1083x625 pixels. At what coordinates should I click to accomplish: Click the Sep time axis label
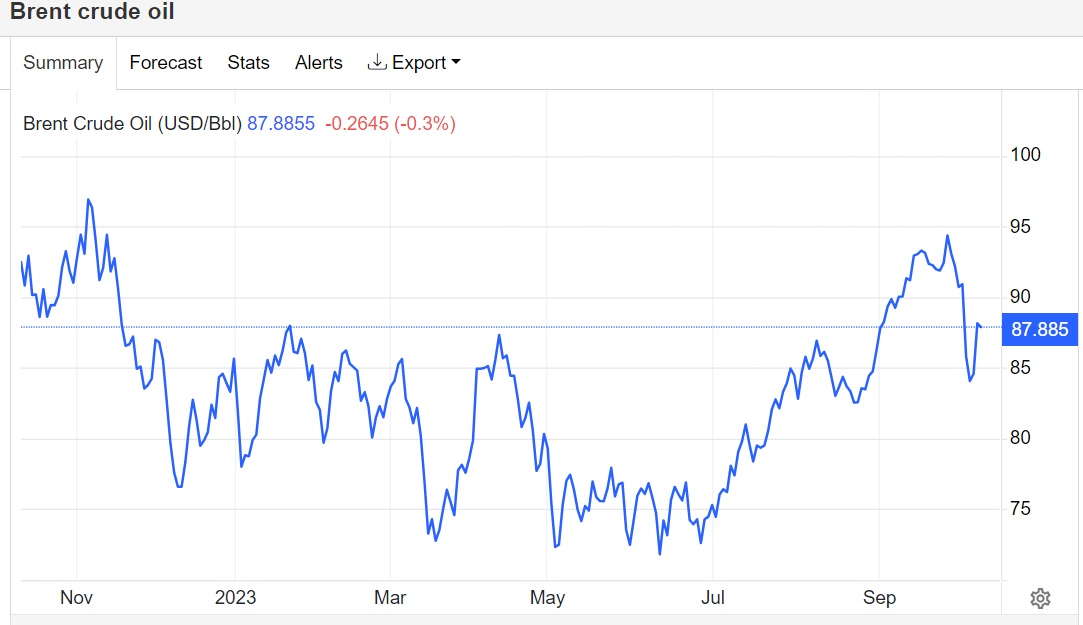coord(879,598)
